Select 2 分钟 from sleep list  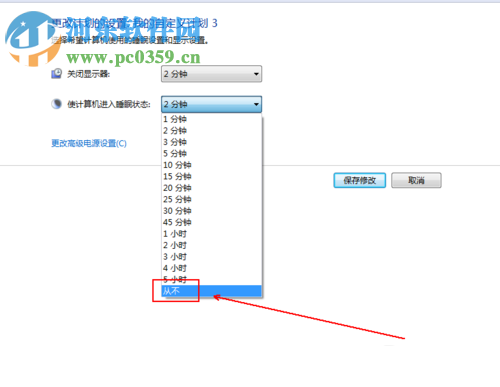(x=212, y=130)
